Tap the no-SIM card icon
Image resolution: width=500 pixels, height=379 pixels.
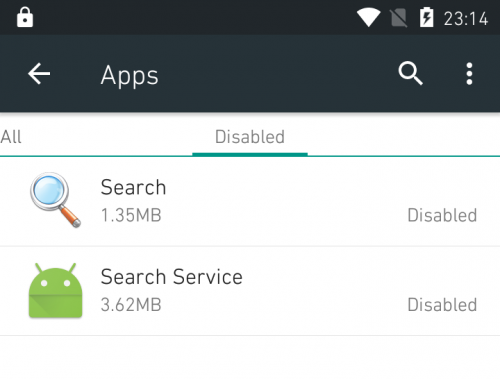(x=398, y=18)
